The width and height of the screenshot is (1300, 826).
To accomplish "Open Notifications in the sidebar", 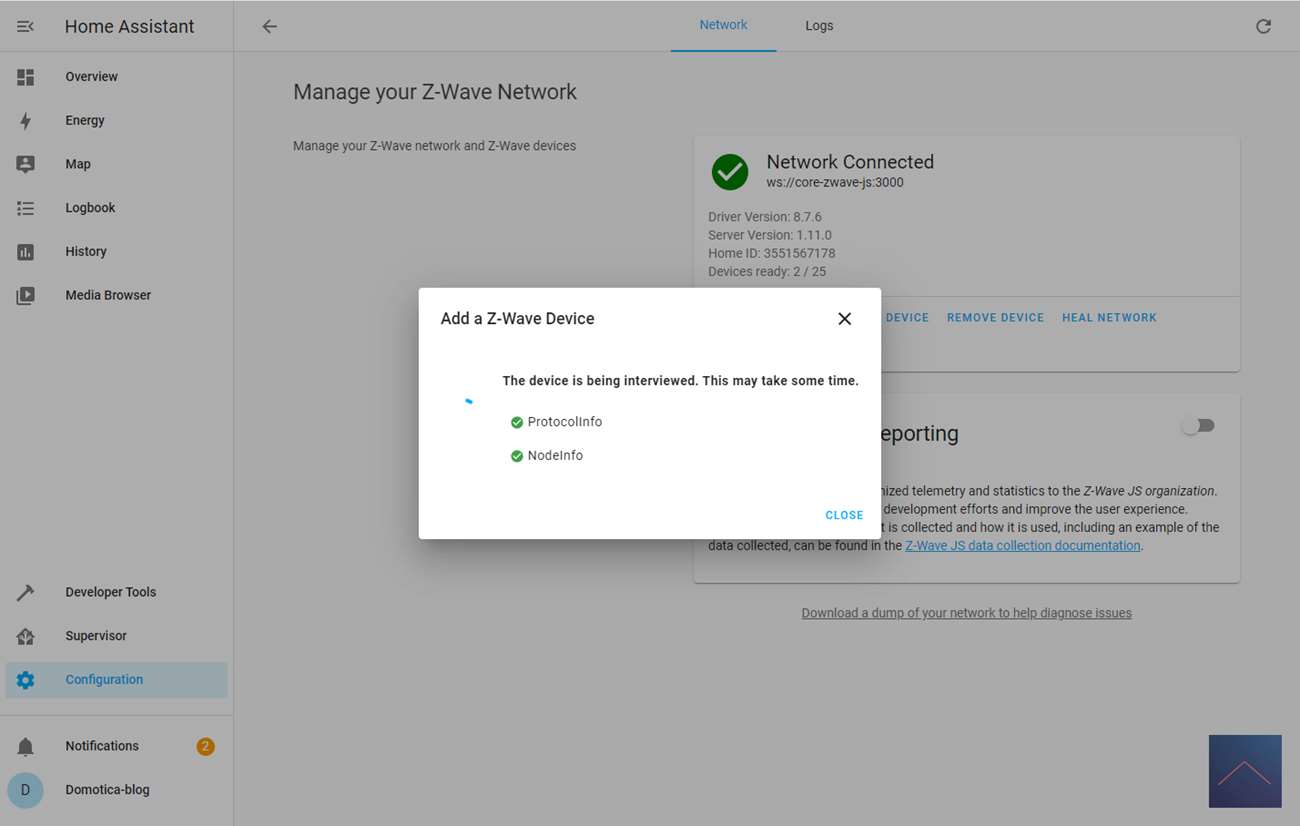I will (x=116, y=747).
